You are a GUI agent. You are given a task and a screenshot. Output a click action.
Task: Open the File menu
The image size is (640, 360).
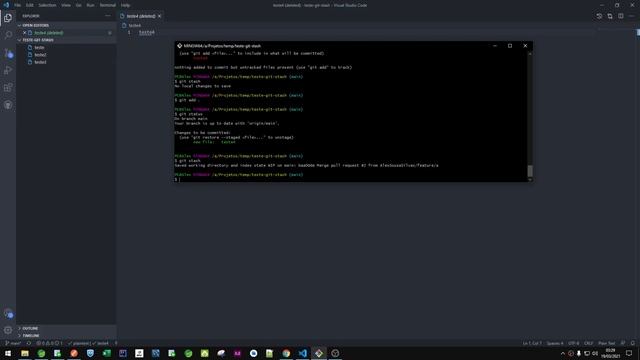[18, 5]
